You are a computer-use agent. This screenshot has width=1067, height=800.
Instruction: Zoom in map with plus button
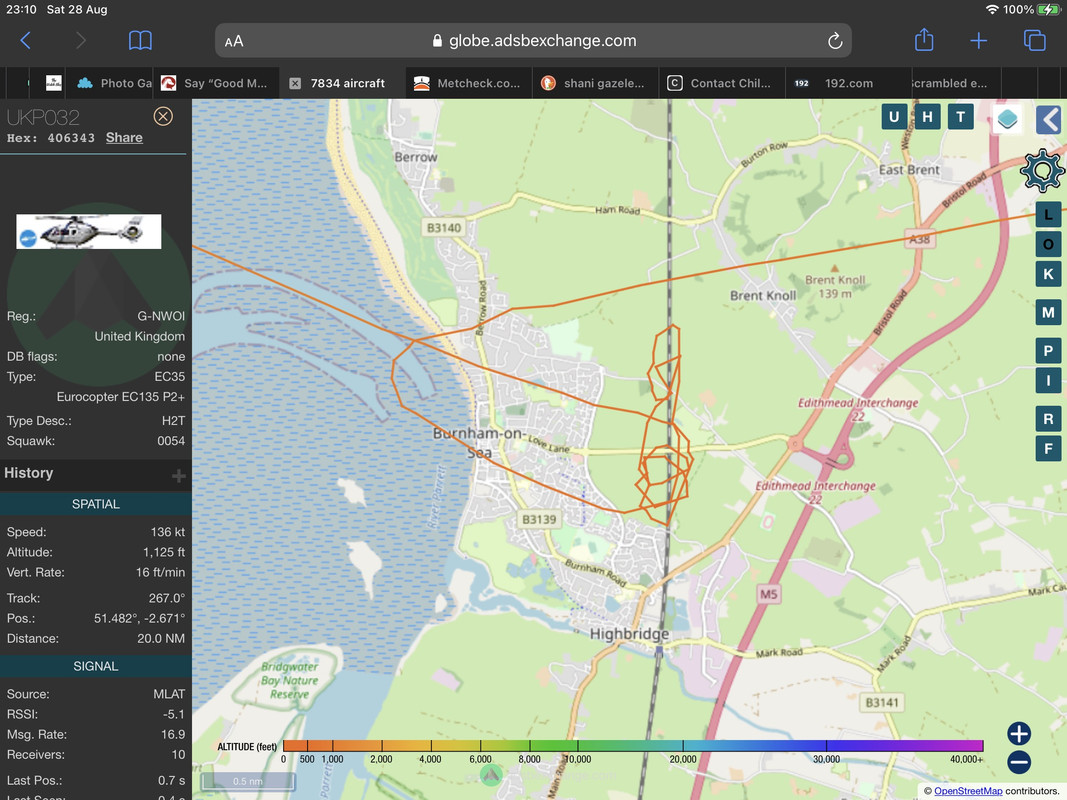tap(1019, 733)
